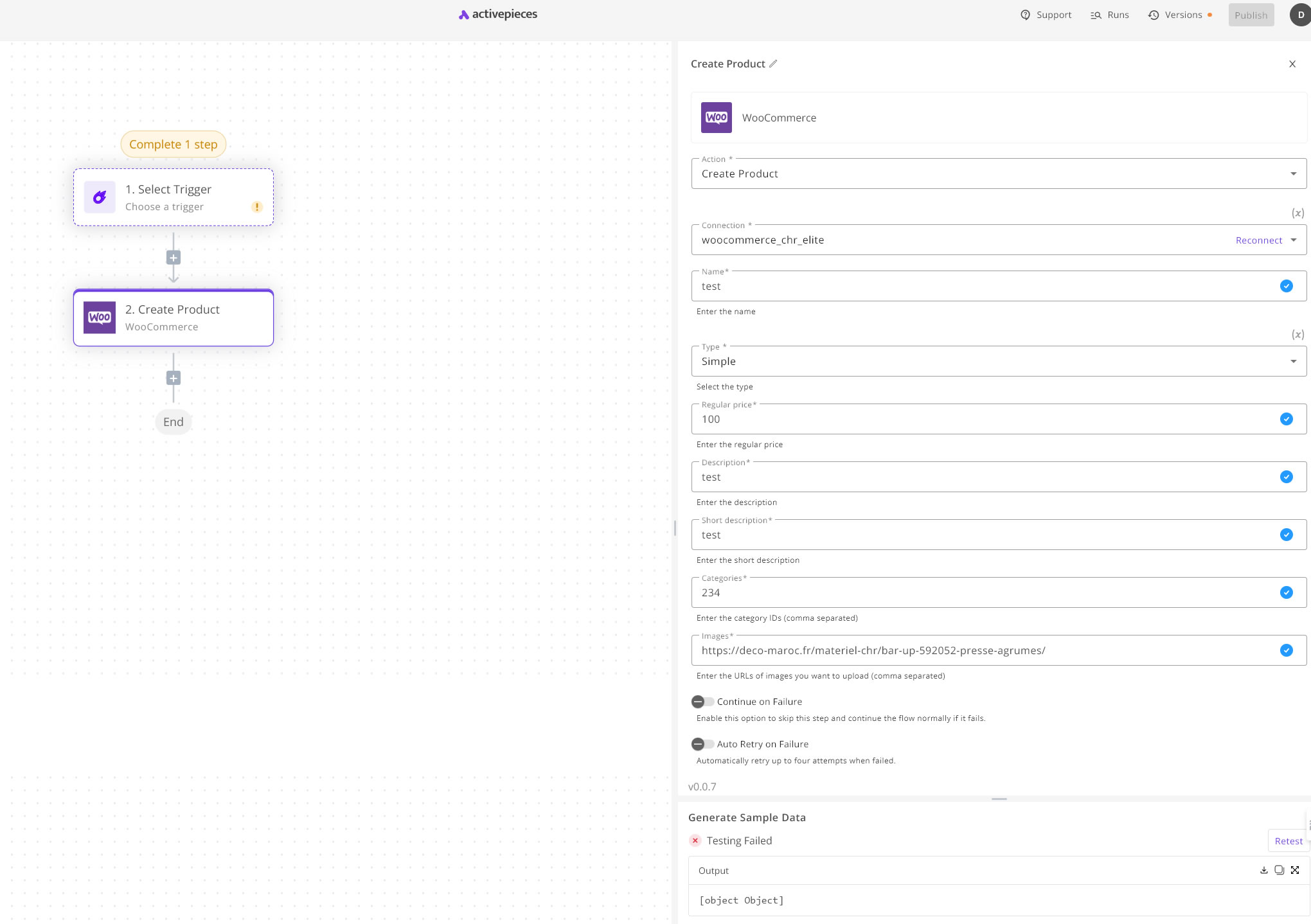
Task: Click the Short description input field
Action: tap(999, 535)
